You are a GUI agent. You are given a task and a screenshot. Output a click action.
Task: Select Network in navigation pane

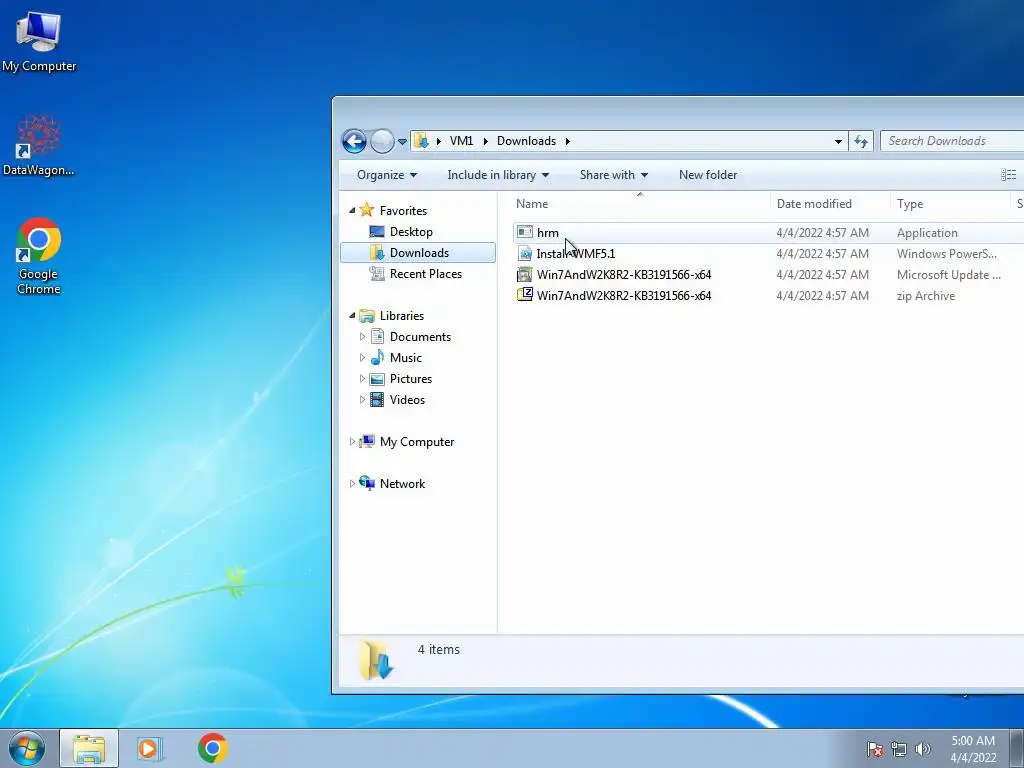tap(402, 484)
